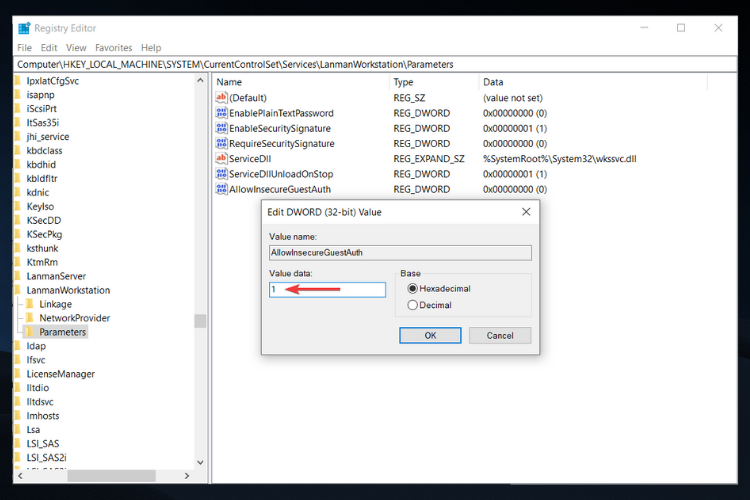Screen dimensions: 750x500
Task: Select the lfsvc tree key
Action: tap(36, 360)
